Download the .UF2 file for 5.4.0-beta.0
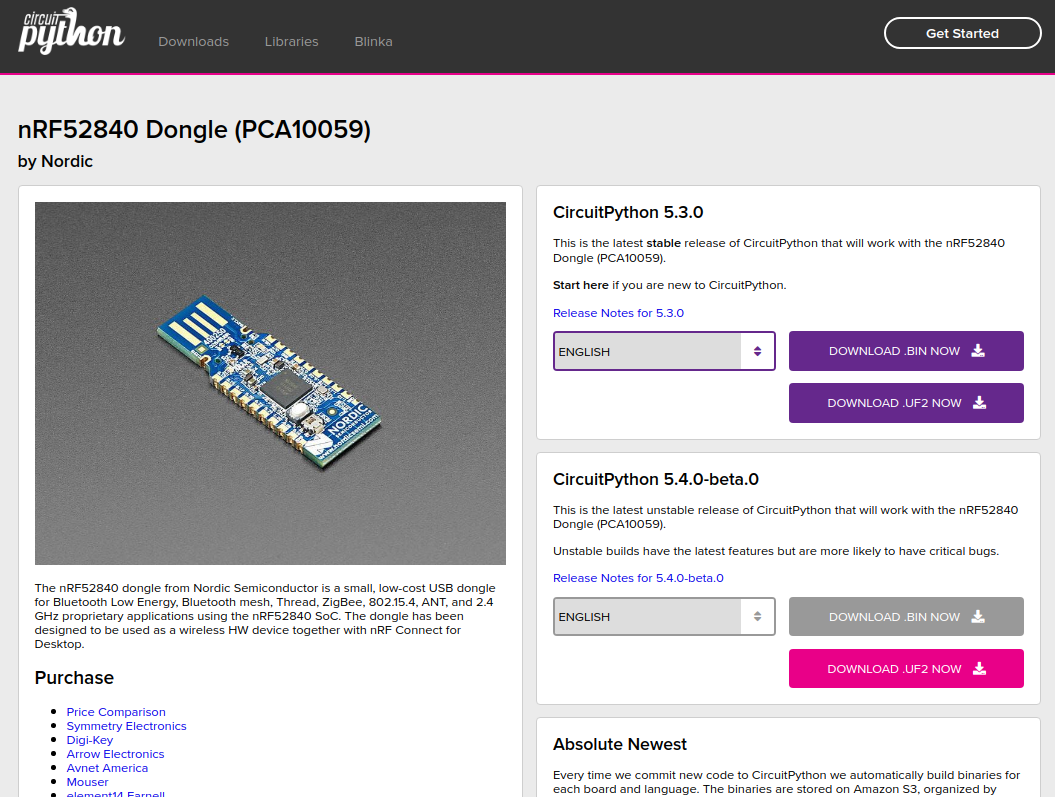The height and width of the screenshot is (797, 1055). coord(906,669)
